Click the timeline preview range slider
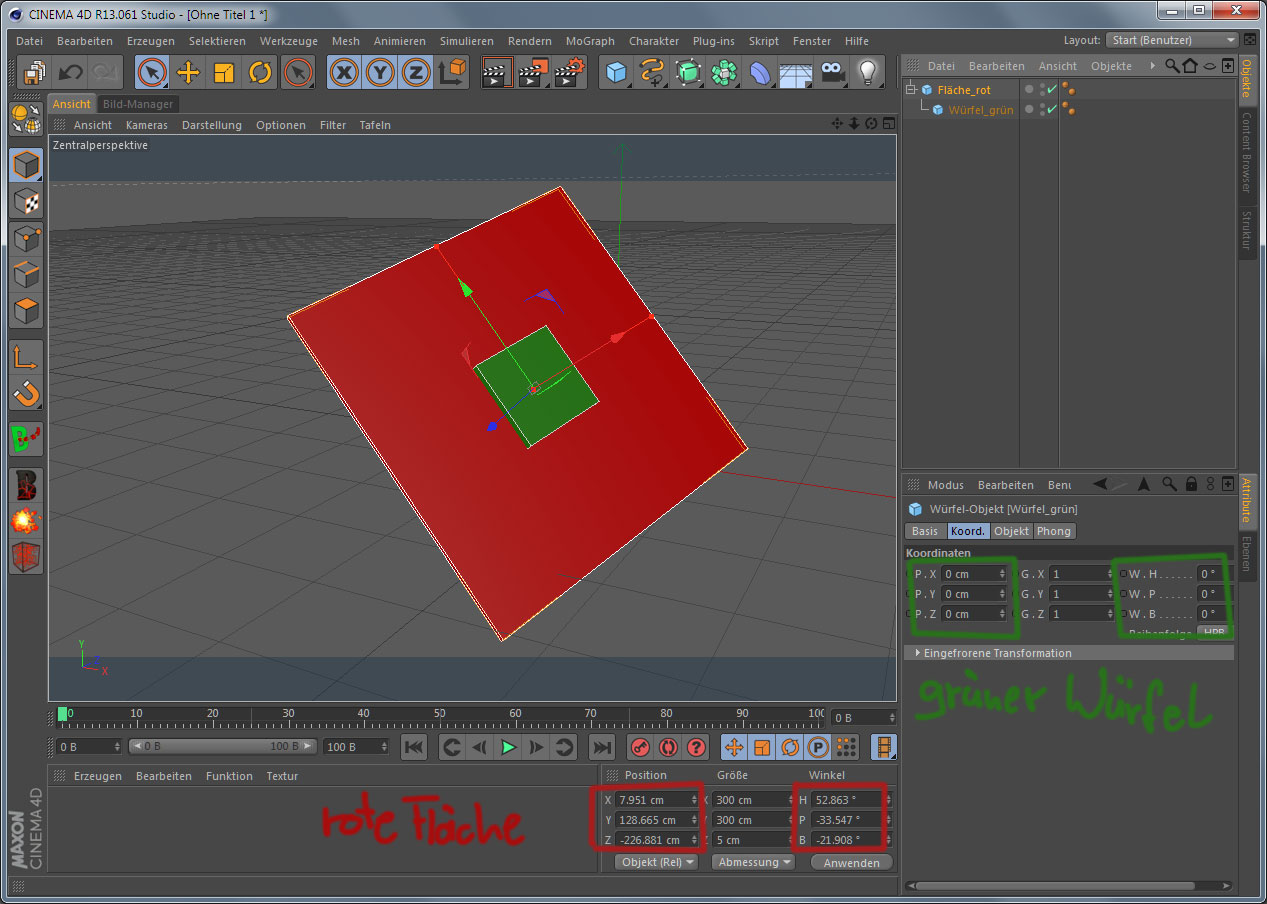 [223, 747]
